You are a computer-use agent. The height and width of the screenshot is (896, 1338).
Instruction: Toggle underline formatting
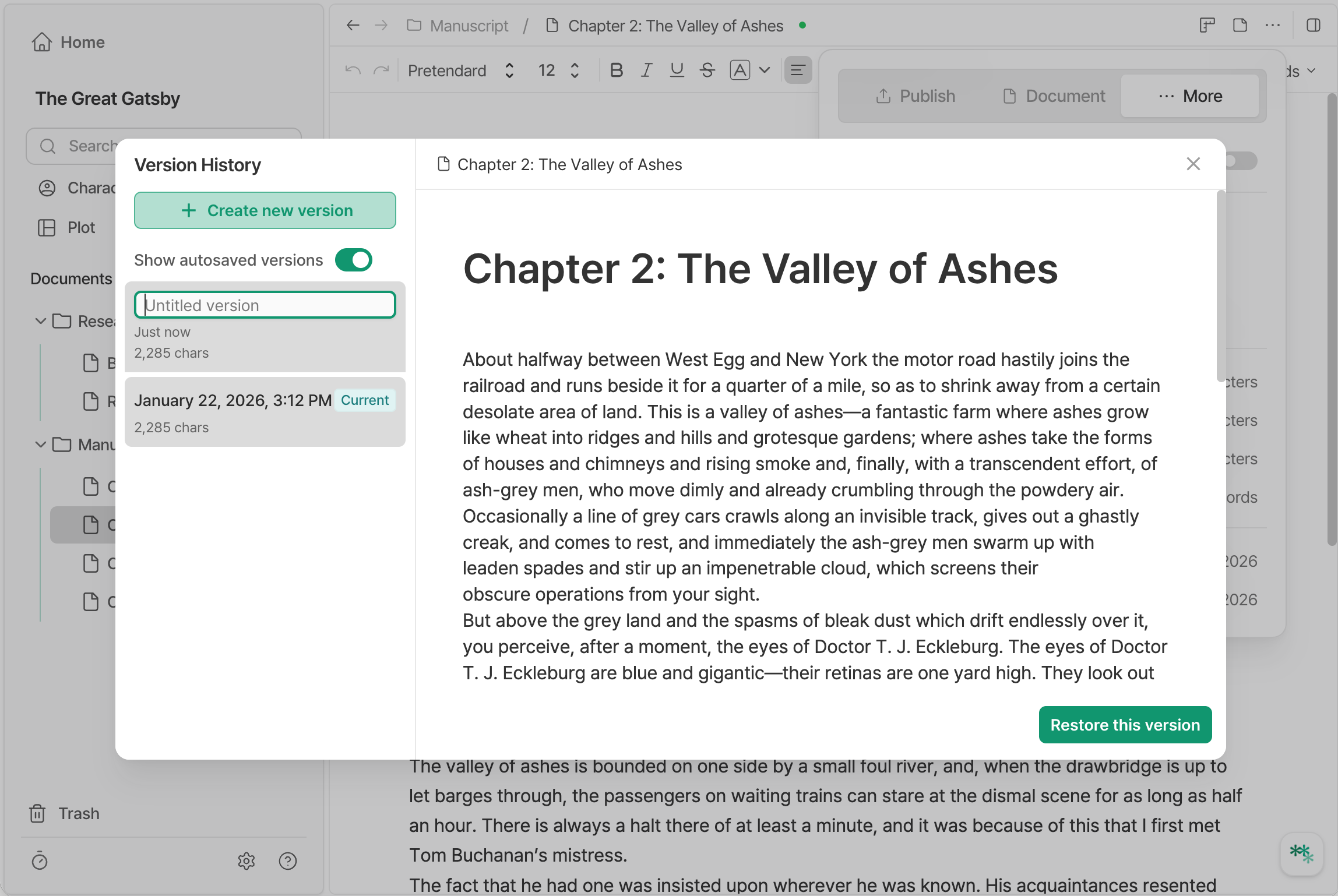pyautogui.click(x=677, y=70)
